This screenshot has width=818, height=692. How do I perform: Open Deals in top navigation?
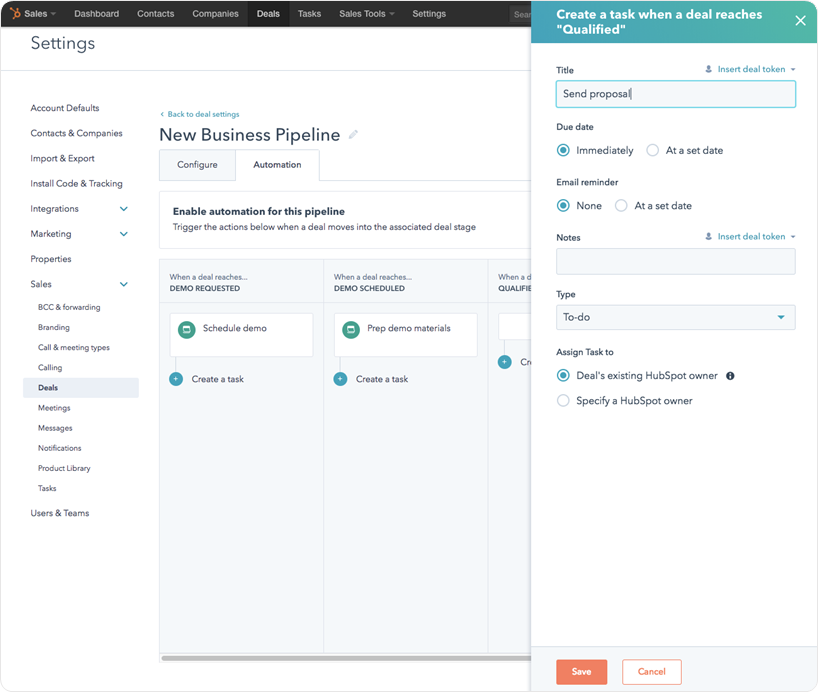[268, 14]
